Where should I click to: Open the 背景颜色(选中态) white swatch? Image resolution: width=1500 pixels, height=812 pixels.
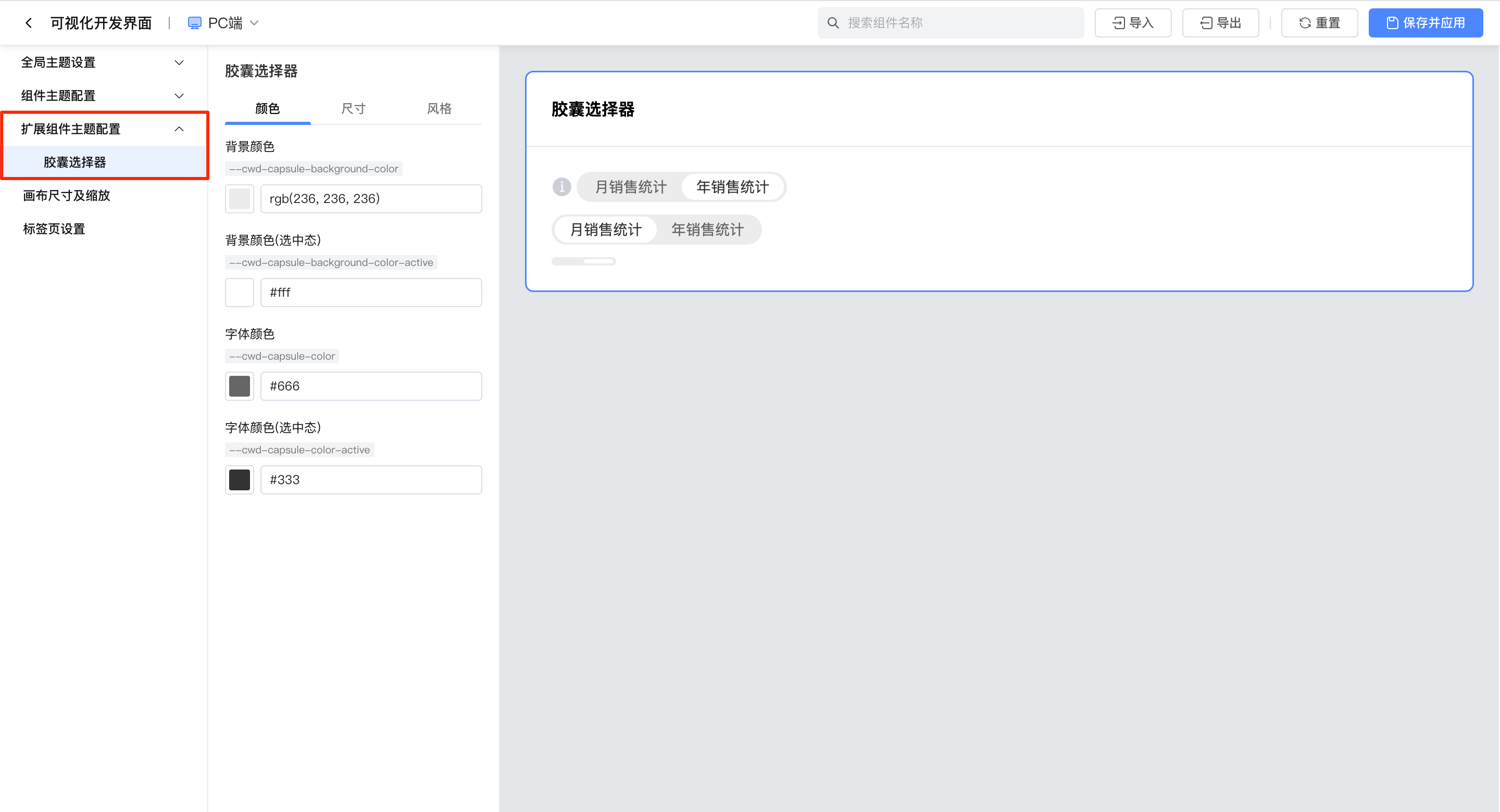coord(240,292)
